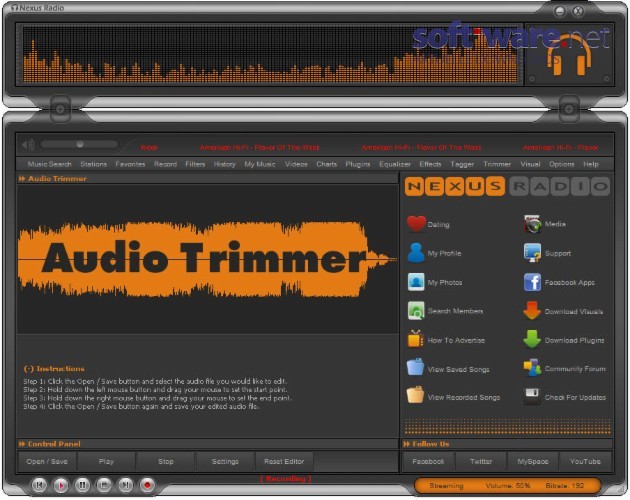The width and height of the screenshot is (630, 500).
Task: Open the YouTube Follow Us button
Action: [585, 461]
